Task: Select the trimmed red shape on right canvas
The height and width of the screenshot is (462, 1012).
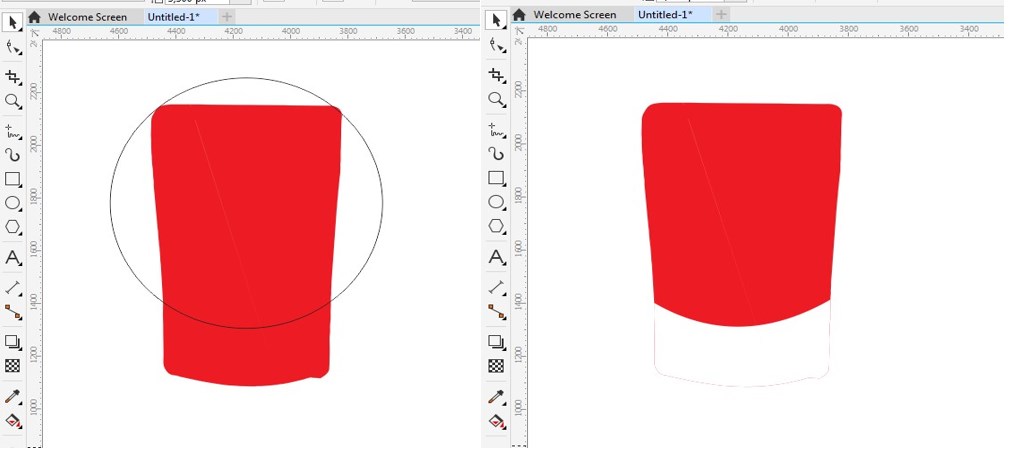Action: [742, 213]
